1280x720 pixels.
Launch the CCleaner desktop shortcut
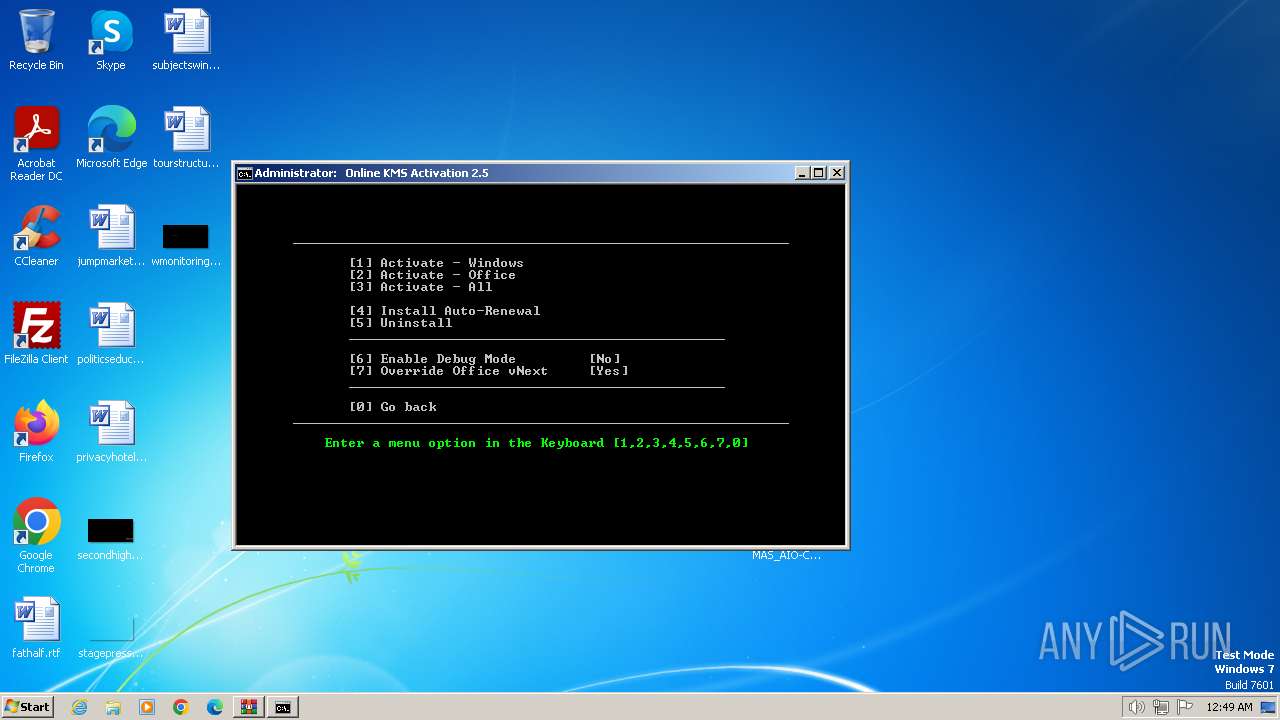36,235
